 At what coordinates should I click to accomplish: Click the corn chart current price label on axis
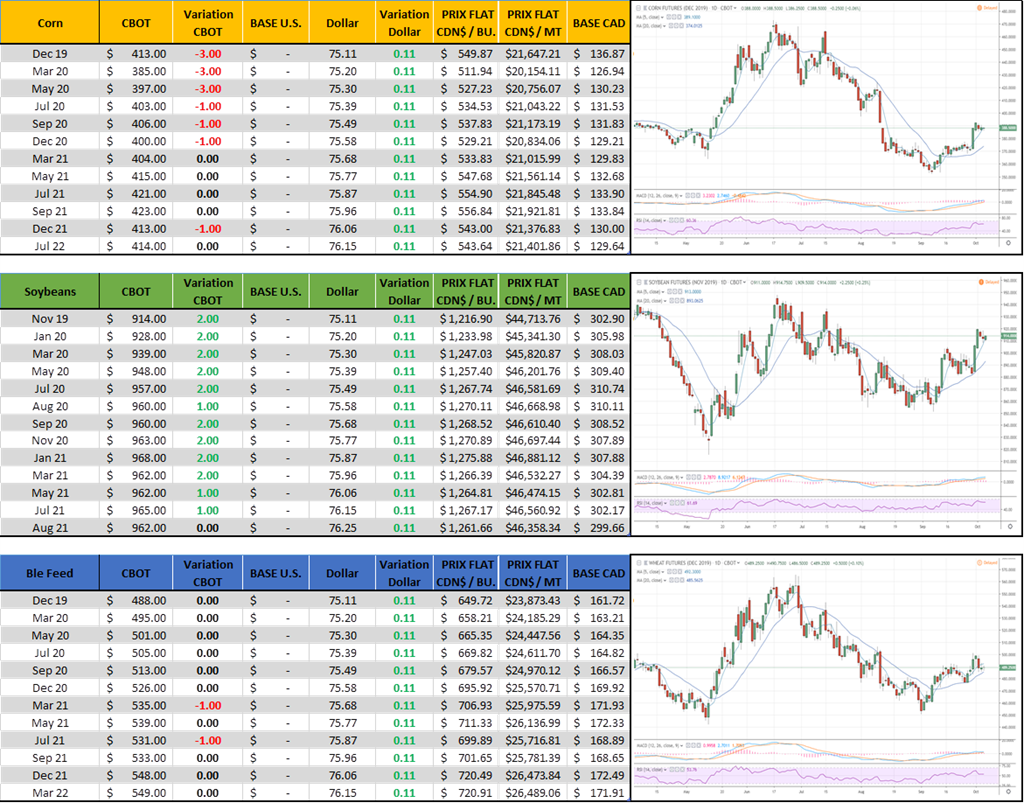click(x=1006, y=128)
